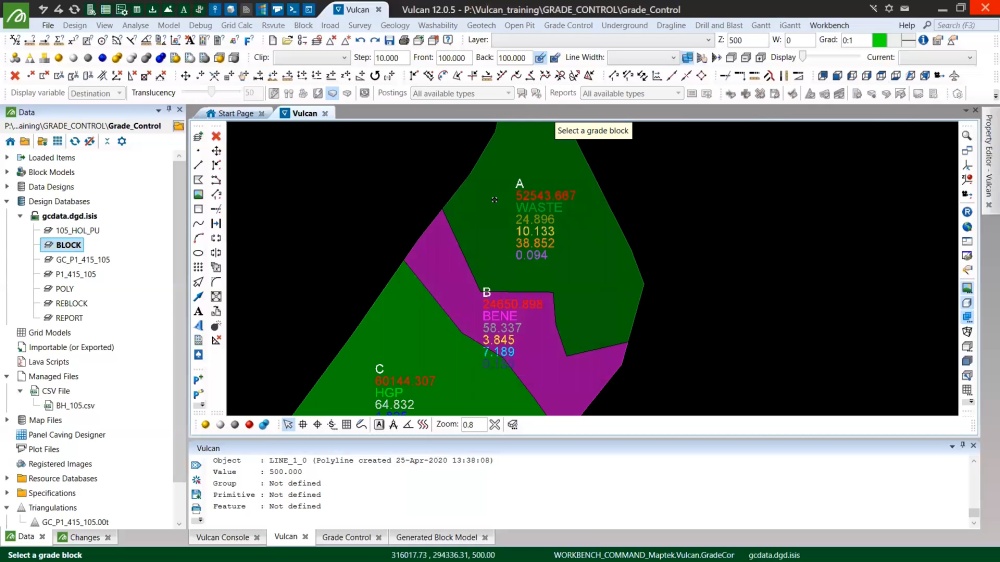The image size is (1000, 562).
Task: Click the rotate arrow icon in the toolbar
Action: point(375,76)
